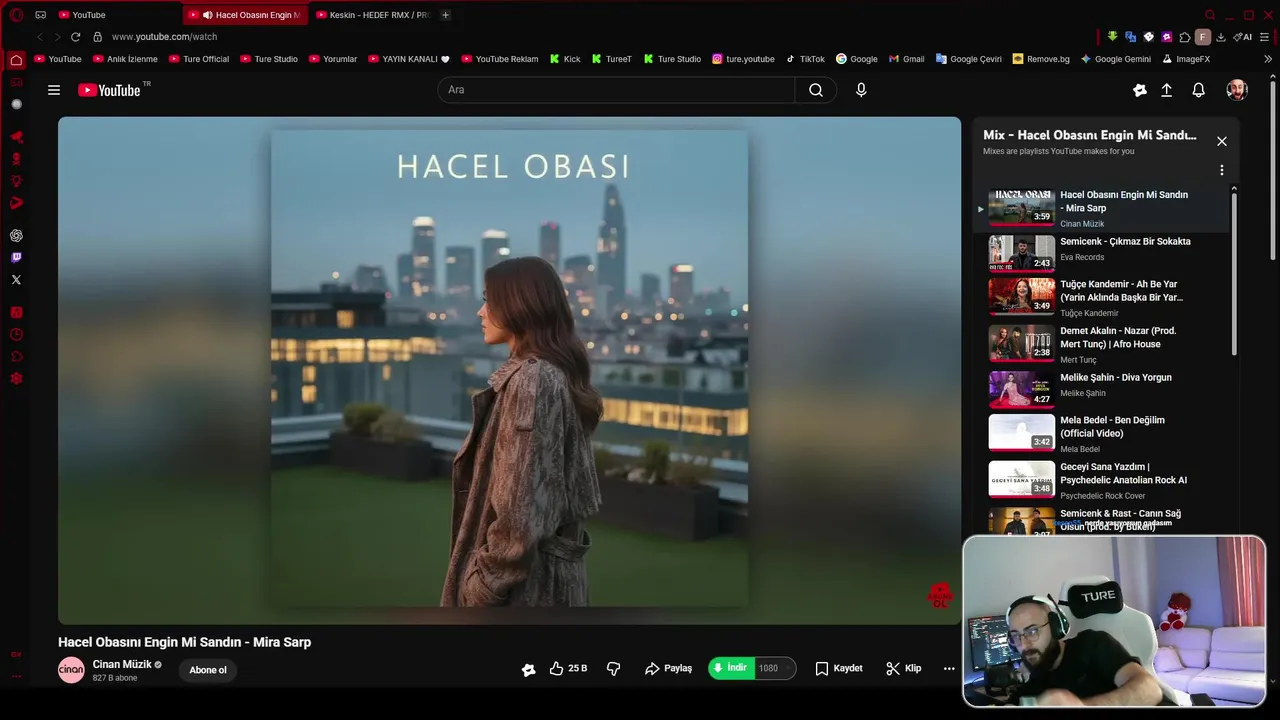Open the account avatar menu
The image size is (1280, 720).
(x=1237, y=90)
